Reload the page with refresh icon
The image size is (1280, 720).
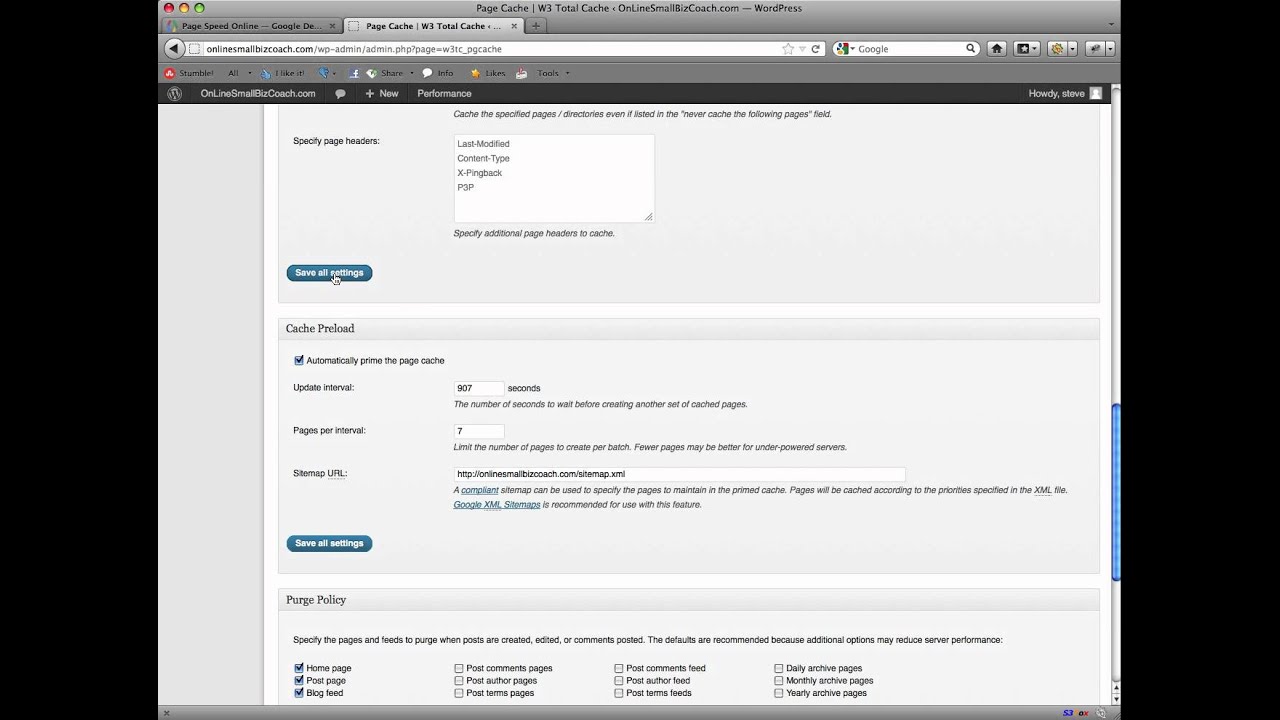(x=816, y=48)
